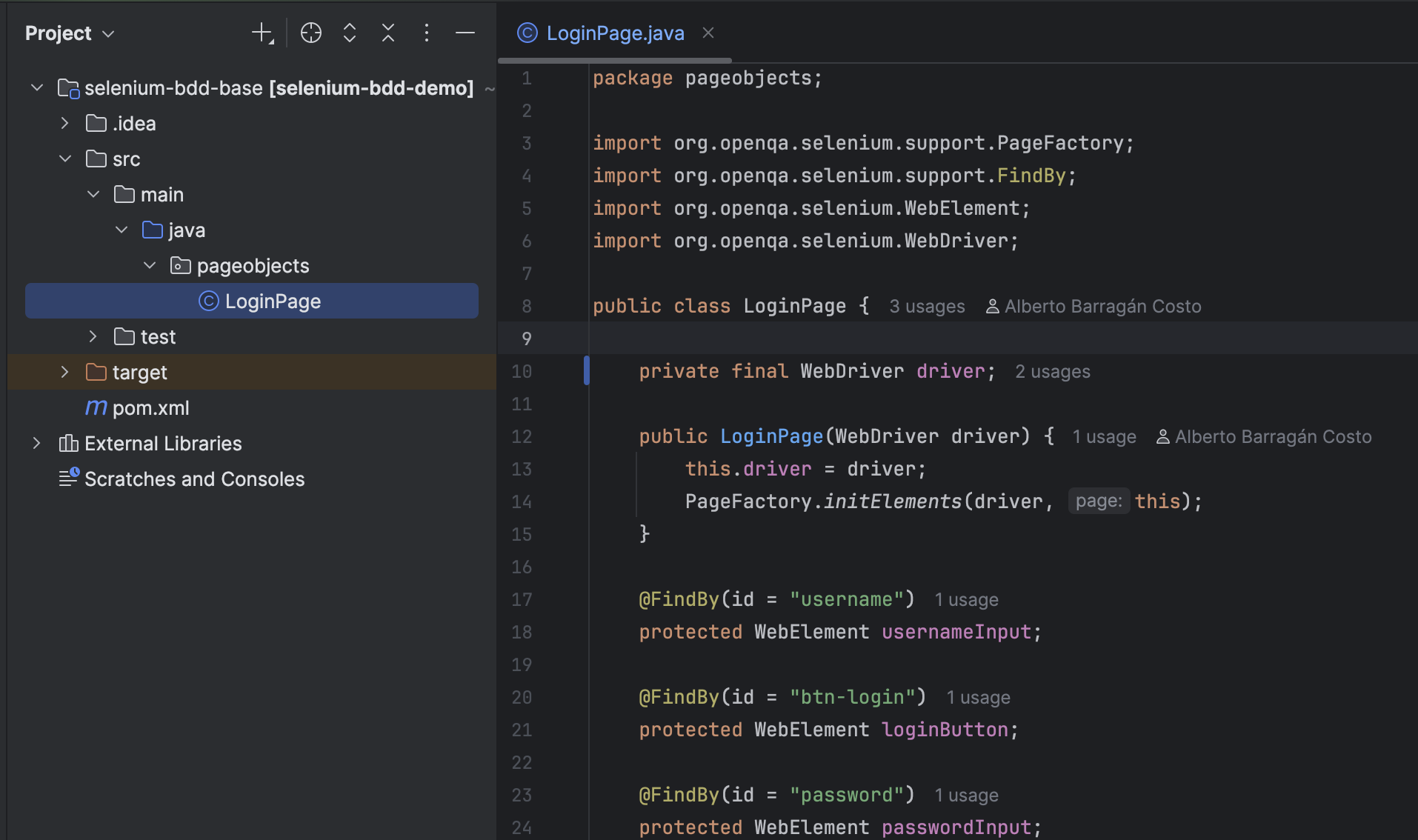The image size is (1418, 840).
Task: Expand External Libraries node
Action: pos(37,443)
